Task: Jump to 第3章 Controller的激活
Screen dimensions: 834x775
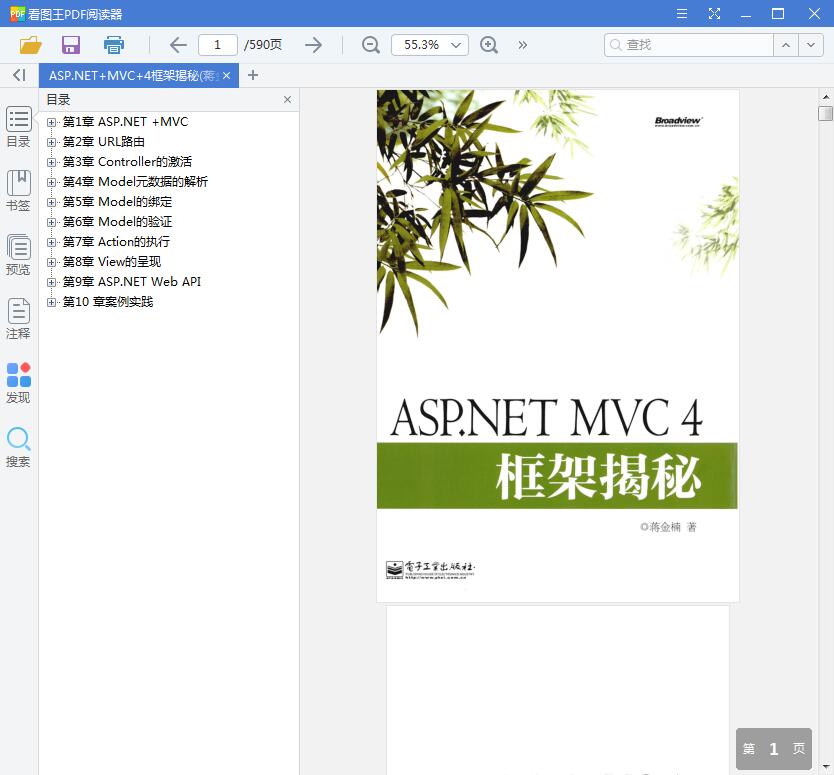Action: pyautogui.click(x=127, y=162)
